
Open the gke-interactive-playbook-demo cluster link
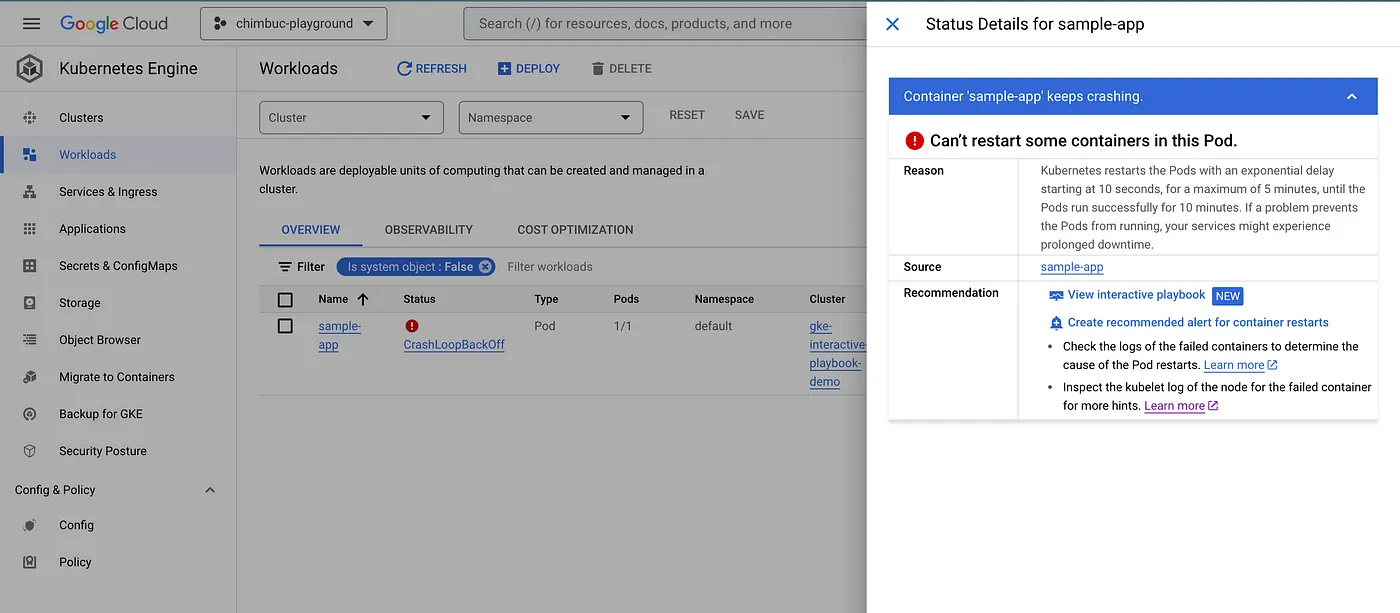pos(836,354)
